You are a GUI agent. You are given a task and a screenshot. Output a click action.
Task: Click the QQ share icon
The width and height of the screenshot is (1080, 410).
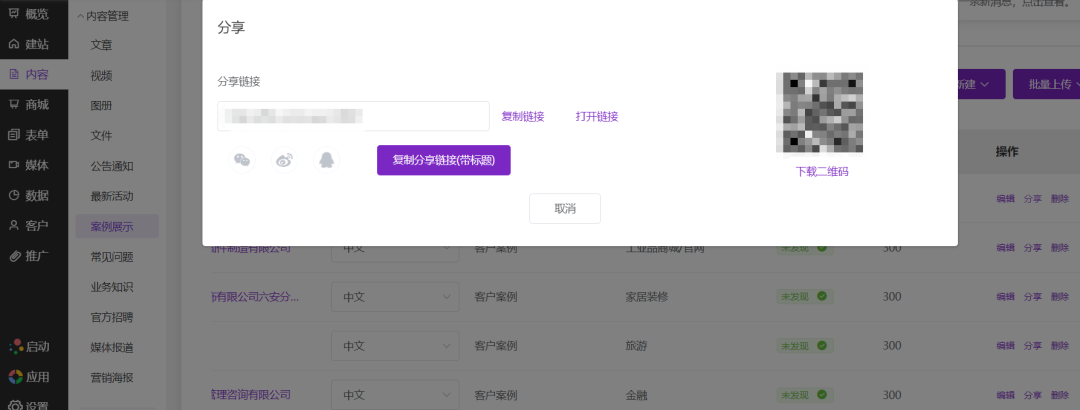coord(326,160)
